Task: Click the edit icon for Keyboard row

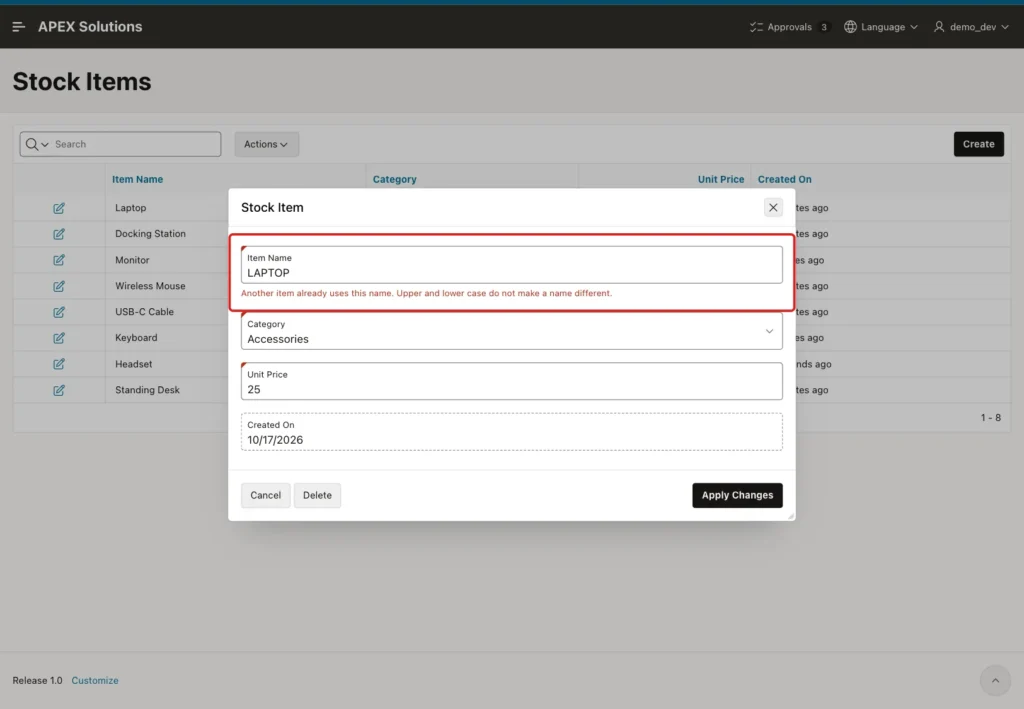Action: click(x=59, y=338)
